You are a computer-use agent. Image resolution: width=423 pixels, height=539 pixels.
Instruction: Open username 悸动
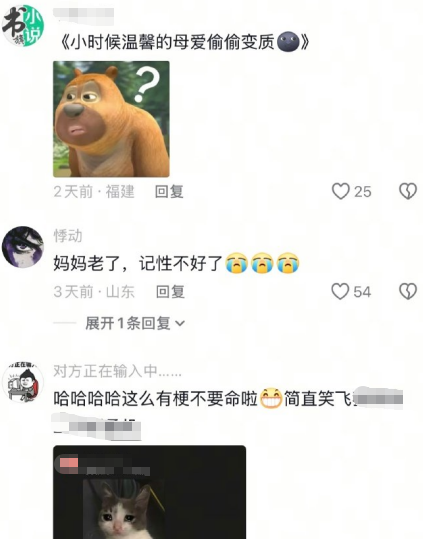(x=68, y=236)
